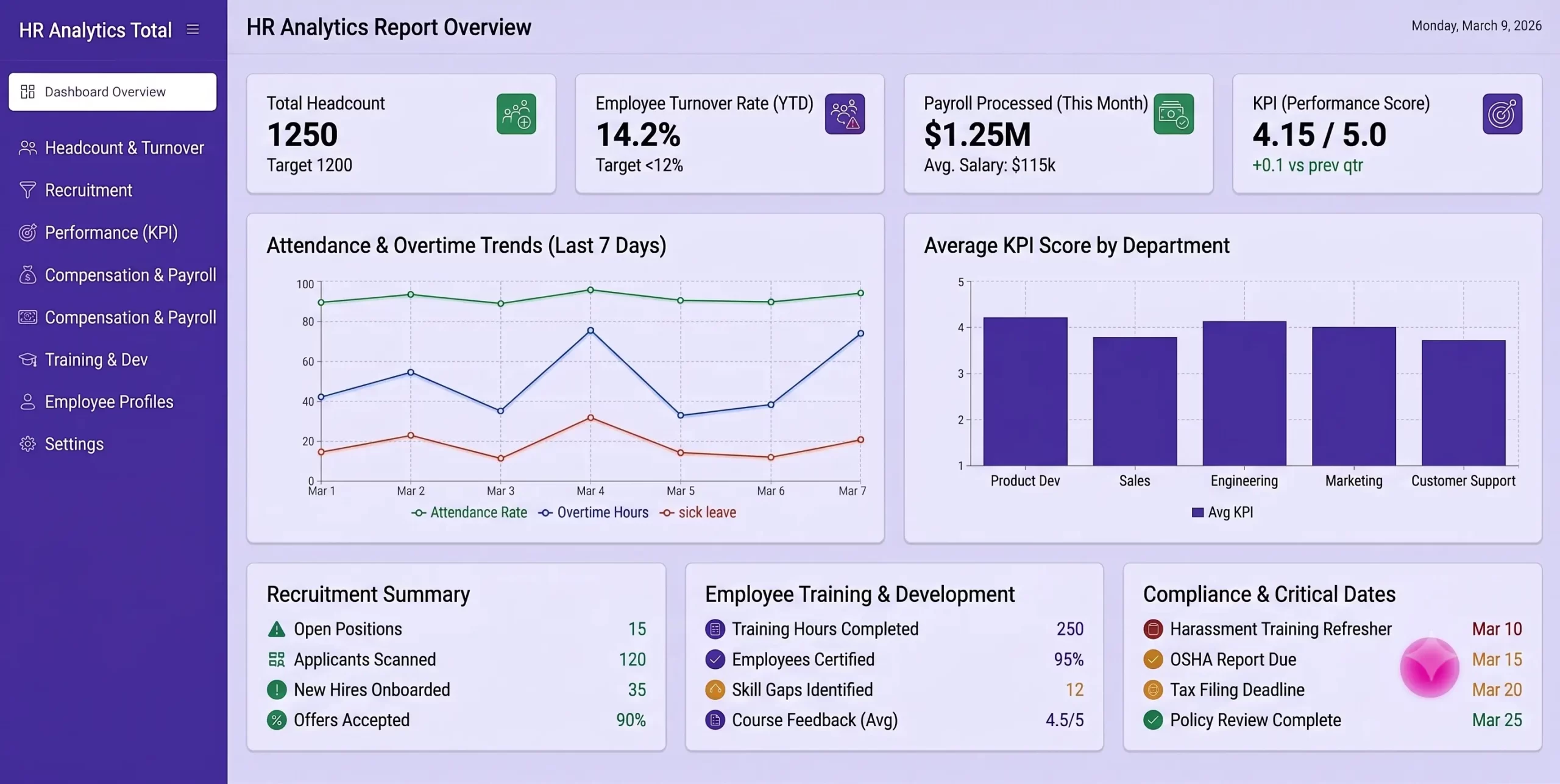The height and width of the screenshot is (784, 1560).
Task: Toggle the Avg KPI legend item
Action: tap(1222, 513)
